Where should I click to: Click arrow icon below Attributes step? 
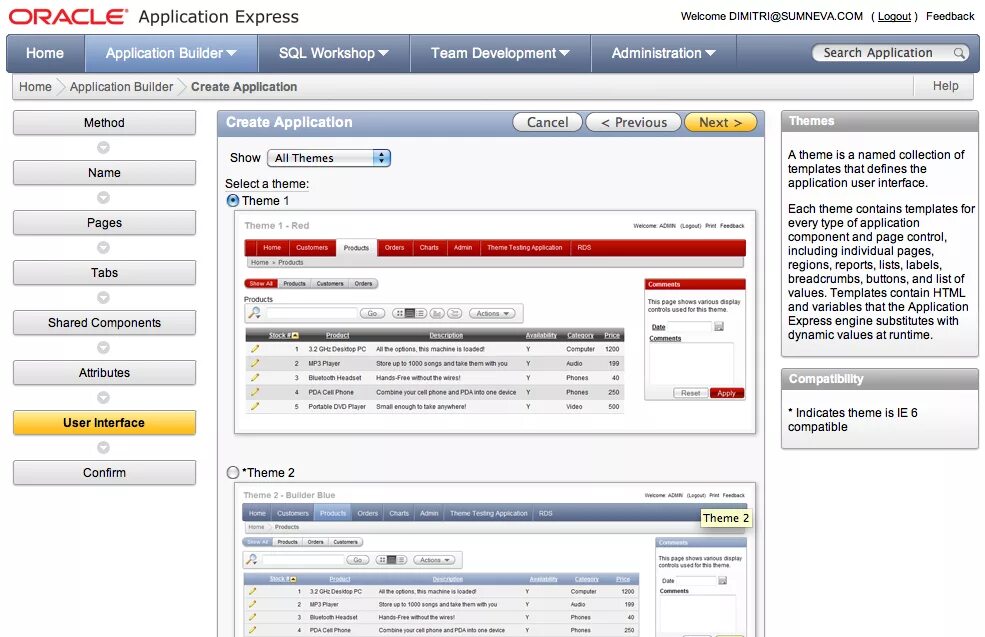click(104, 398)
